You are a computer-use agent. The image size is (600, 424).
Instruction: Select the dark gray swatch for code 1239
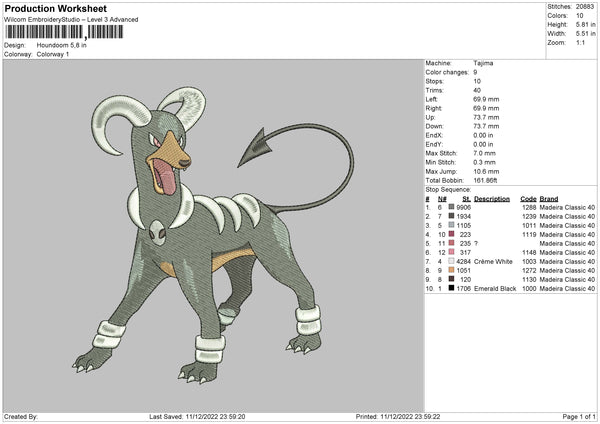452,216
